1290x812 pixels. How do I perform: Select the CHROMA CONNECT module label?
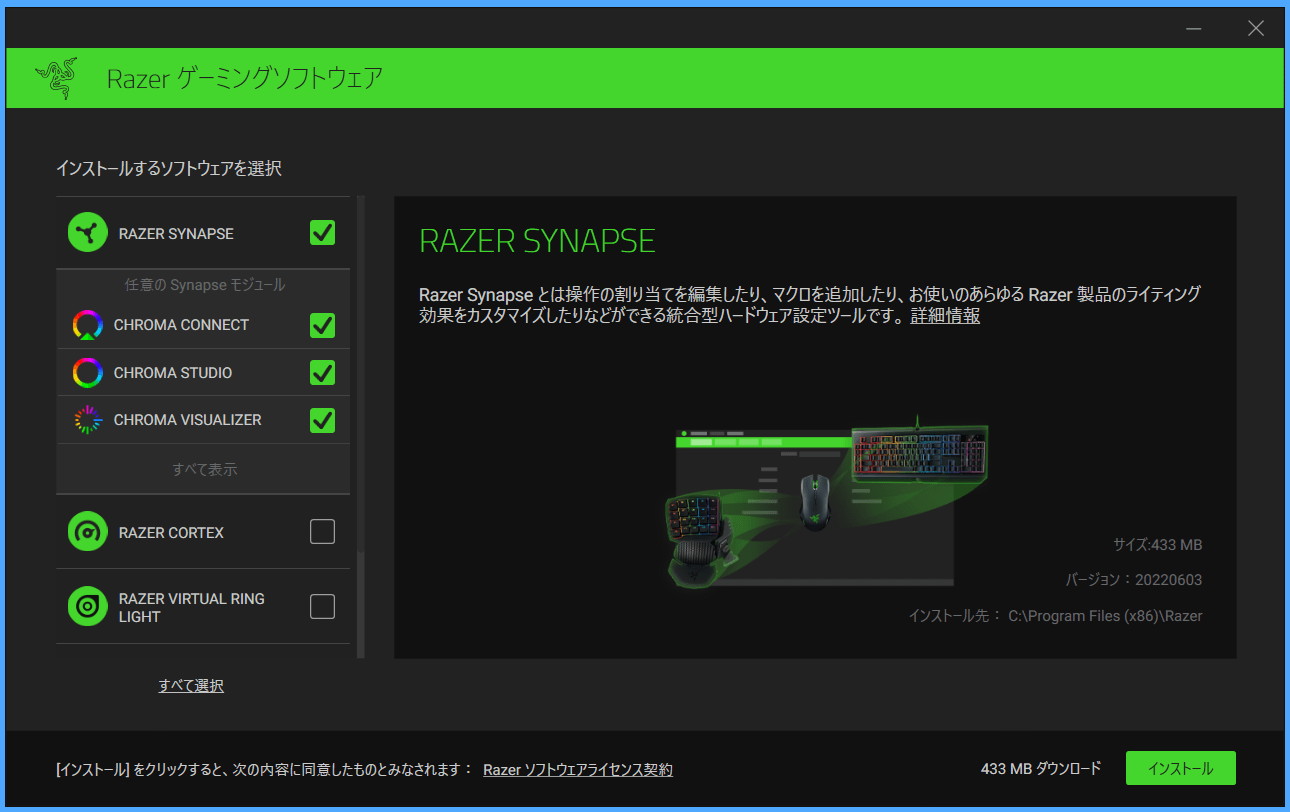tap(181, 325)
